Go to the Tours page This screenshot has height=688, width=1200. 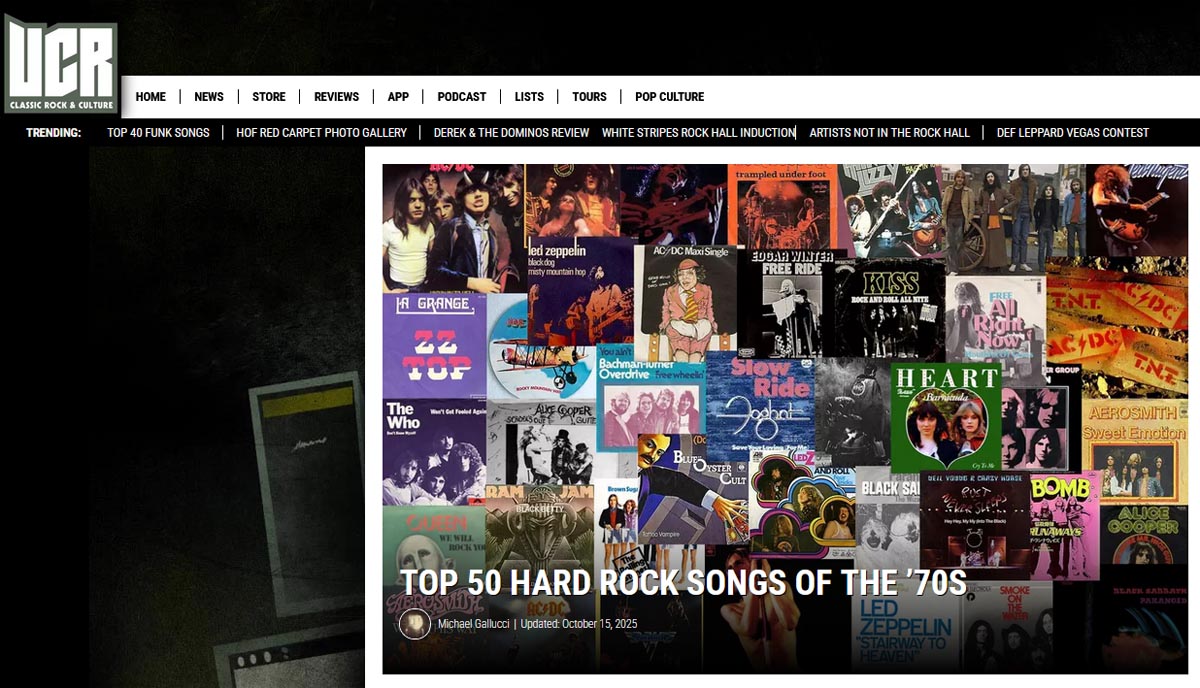pyautogui.click(x=589, y=97)
